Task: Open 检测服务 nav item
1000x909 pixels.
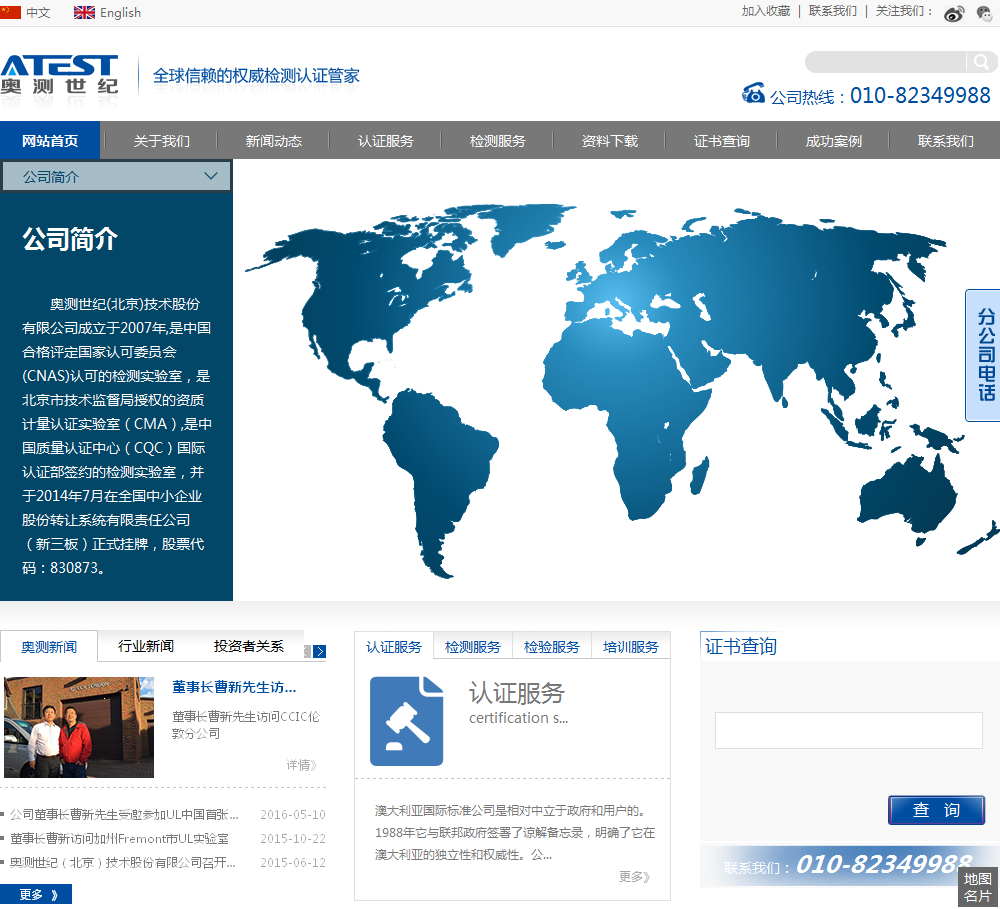Action: [x=497, y=140]
